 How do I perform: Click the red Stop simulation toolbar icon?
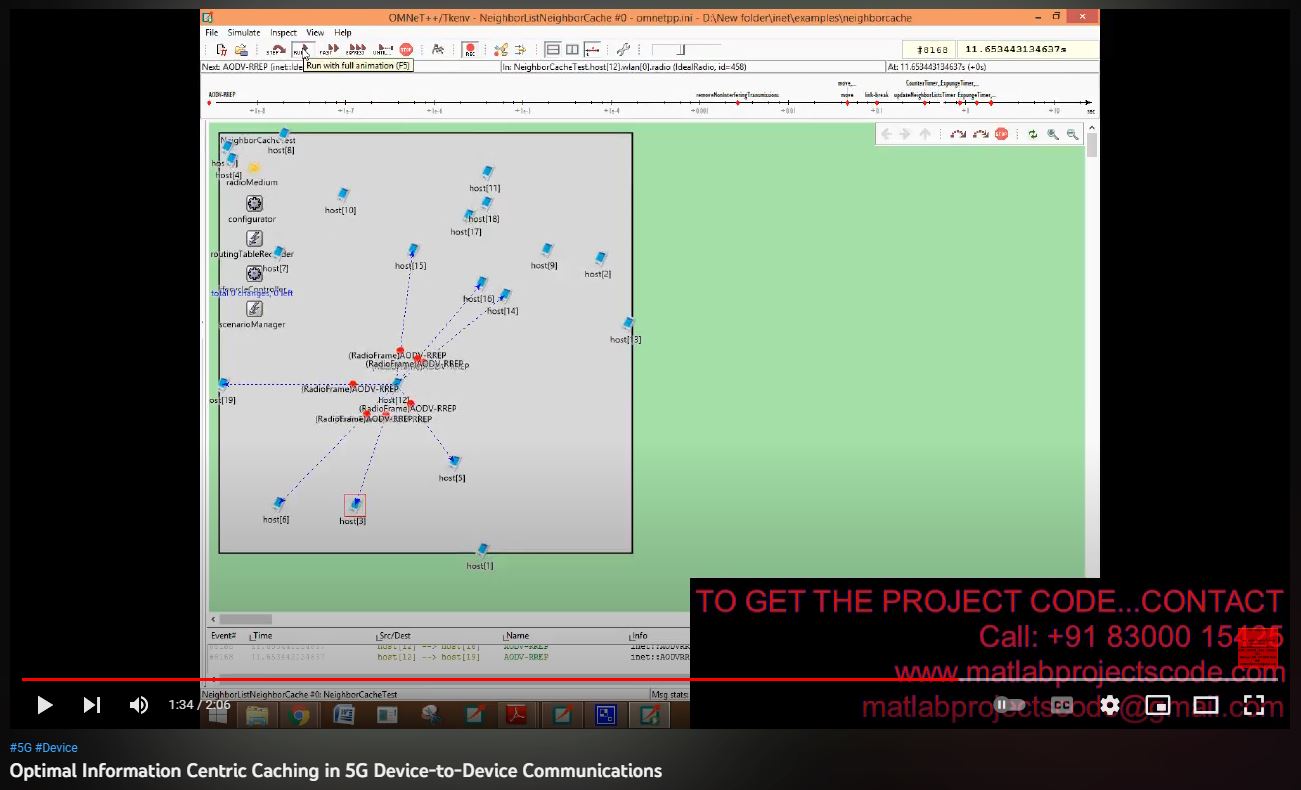(406, 49)
